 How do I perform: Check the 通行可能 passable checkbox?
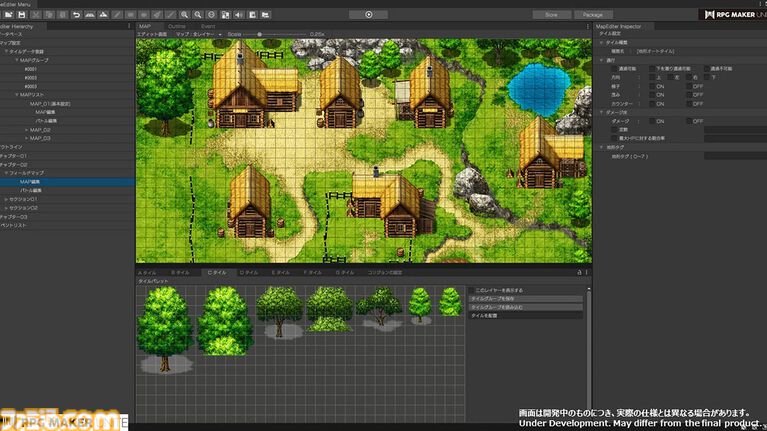(614, 69)
